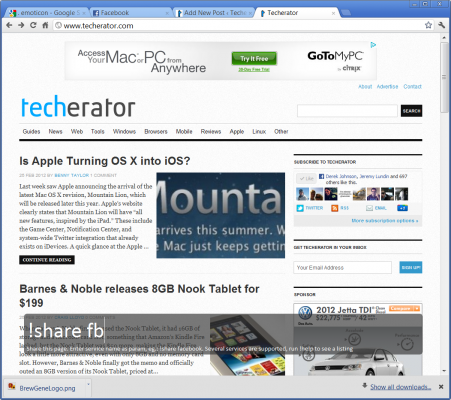
Task: Bookmark this page with the star icon
Action: [428, 25]
